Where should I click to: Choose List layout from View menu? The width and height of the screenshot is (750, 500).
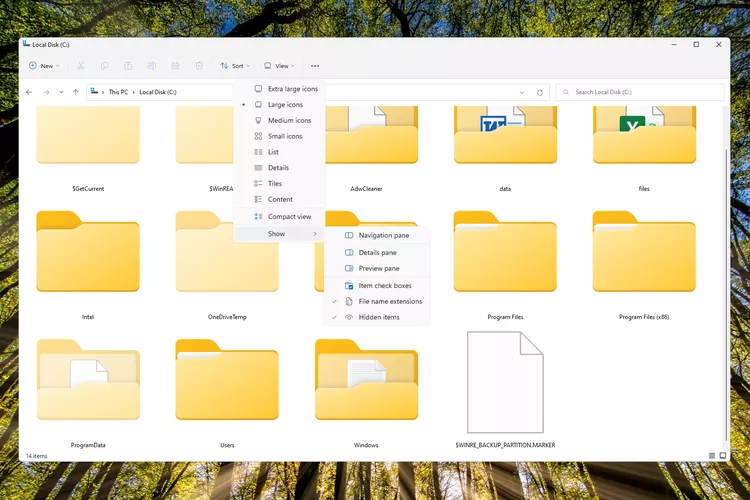pyautogui.click(x=280, y=152)
